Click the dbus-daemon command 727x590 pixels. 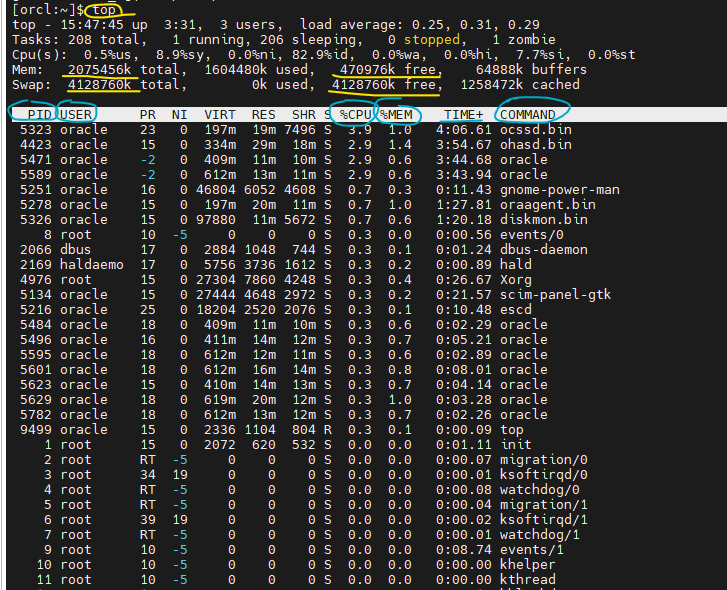click(543, 249)
